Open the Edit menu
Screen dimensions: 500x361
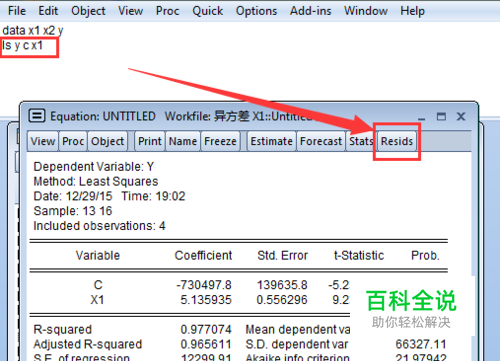(x=48, y=11)
